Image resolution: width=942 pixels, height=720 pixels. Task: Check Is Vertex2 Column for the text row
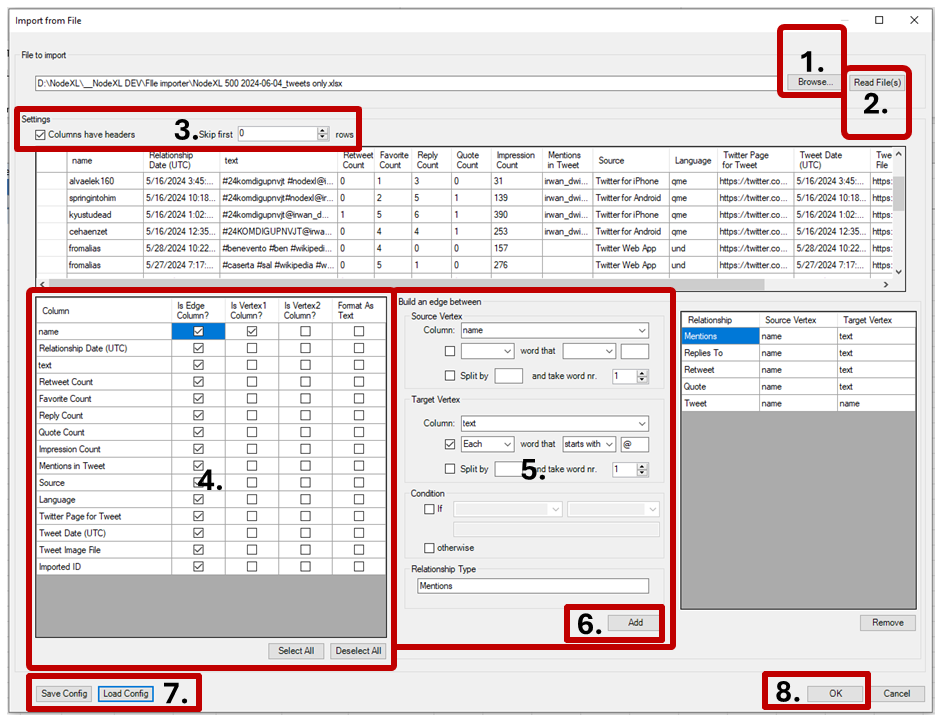point(305,365)
